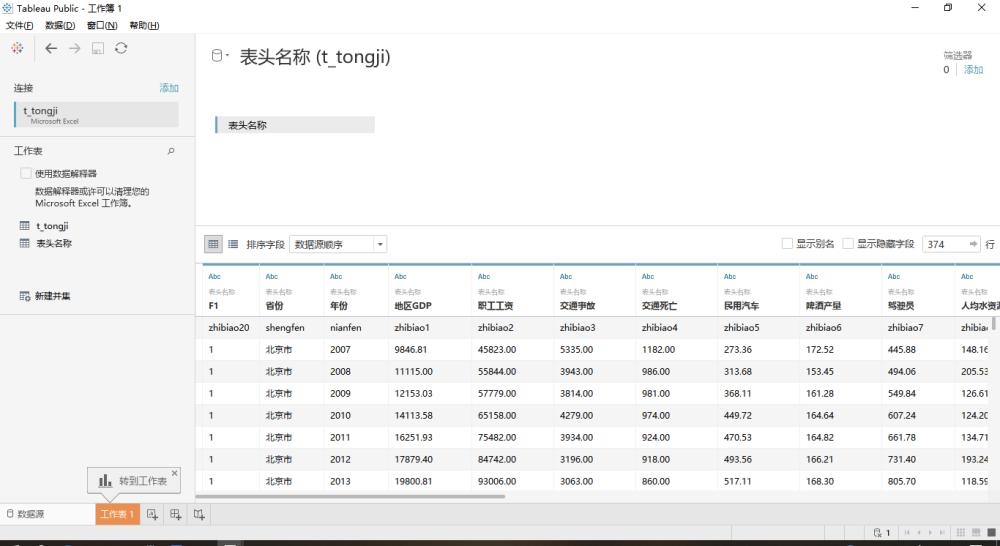Change Abc data type of 啤酒产量 column
This screenshot has height=546, width=1000.
pyautogui.click(x=812, y=277)
